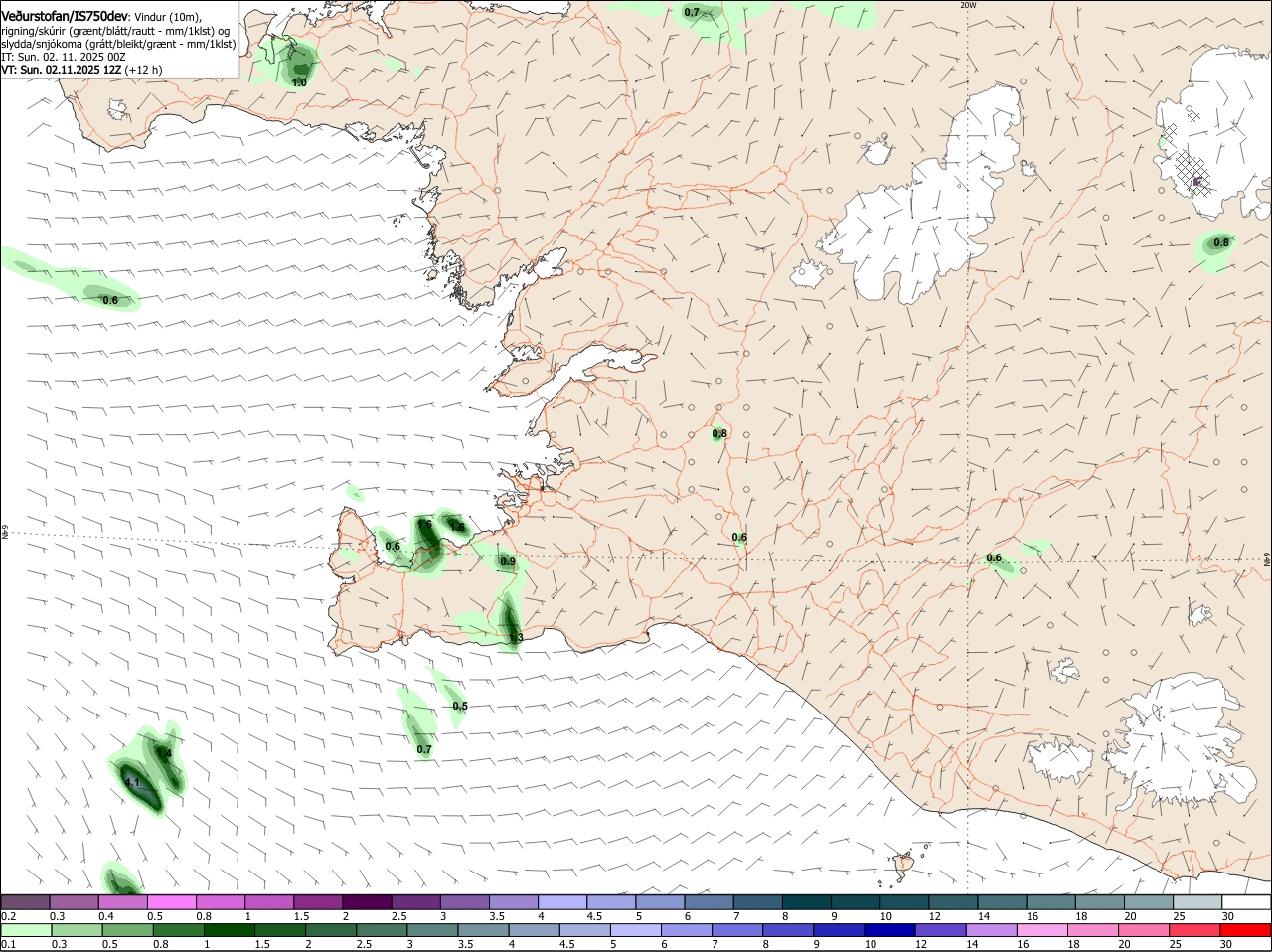Pick the lower-row green swatch starting at 0.5
Screen dimensions: 1272x952
pos(128,930)
